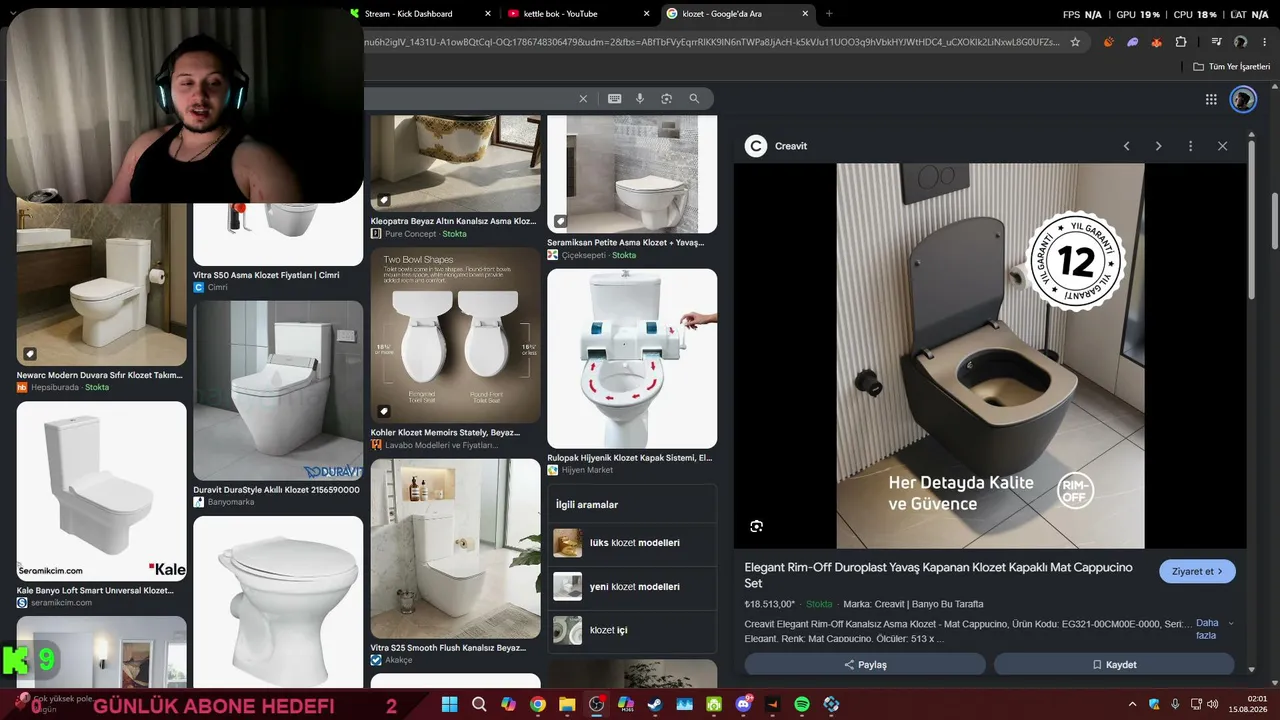The height and width of the screenshot is (720, 1280).
Task: Open Steam from the taskbar
Action: click(655, 704)
